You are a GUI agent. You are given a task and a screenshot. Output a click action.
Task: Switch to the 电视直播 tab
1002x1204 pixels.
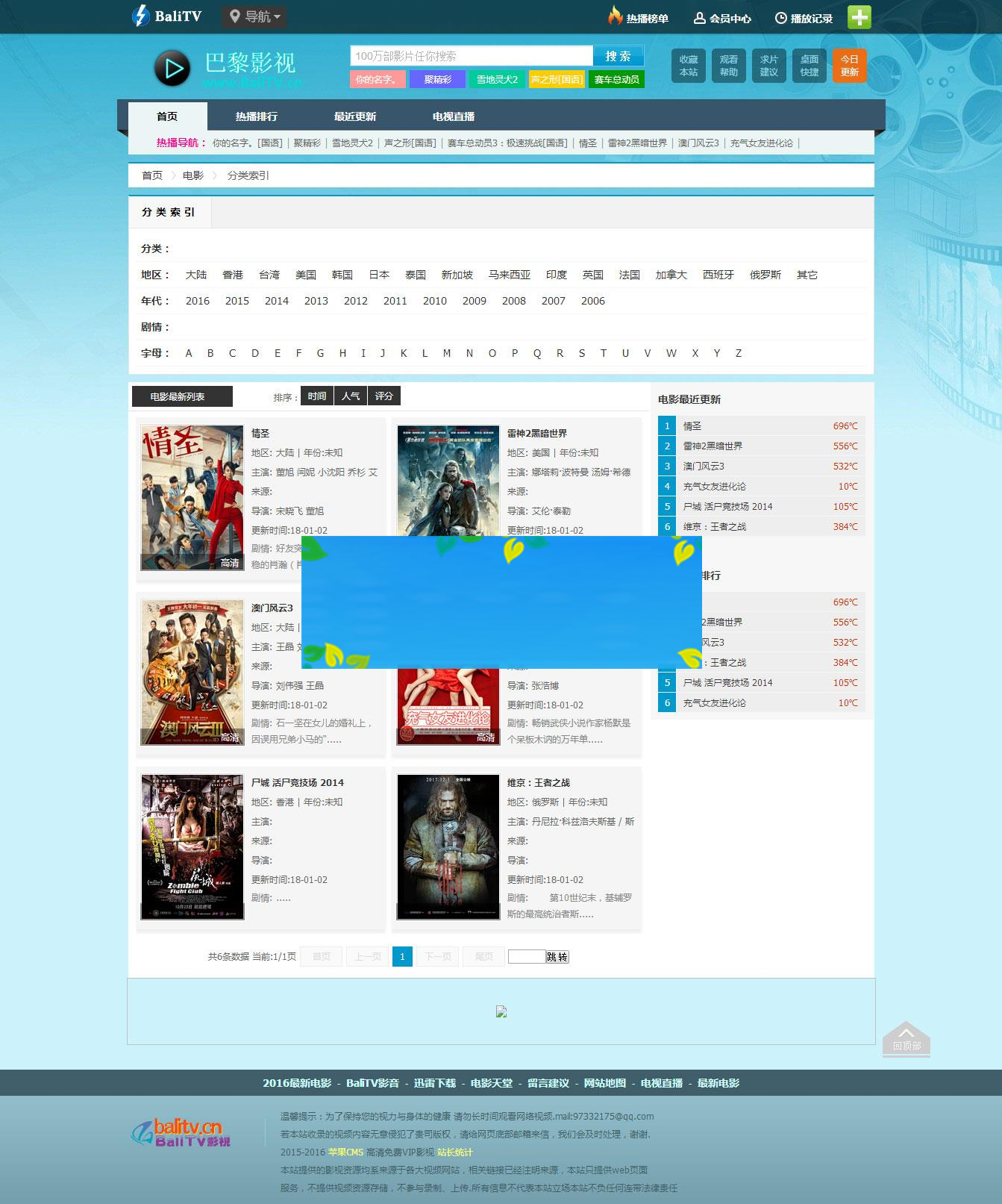tap(453, 116)
